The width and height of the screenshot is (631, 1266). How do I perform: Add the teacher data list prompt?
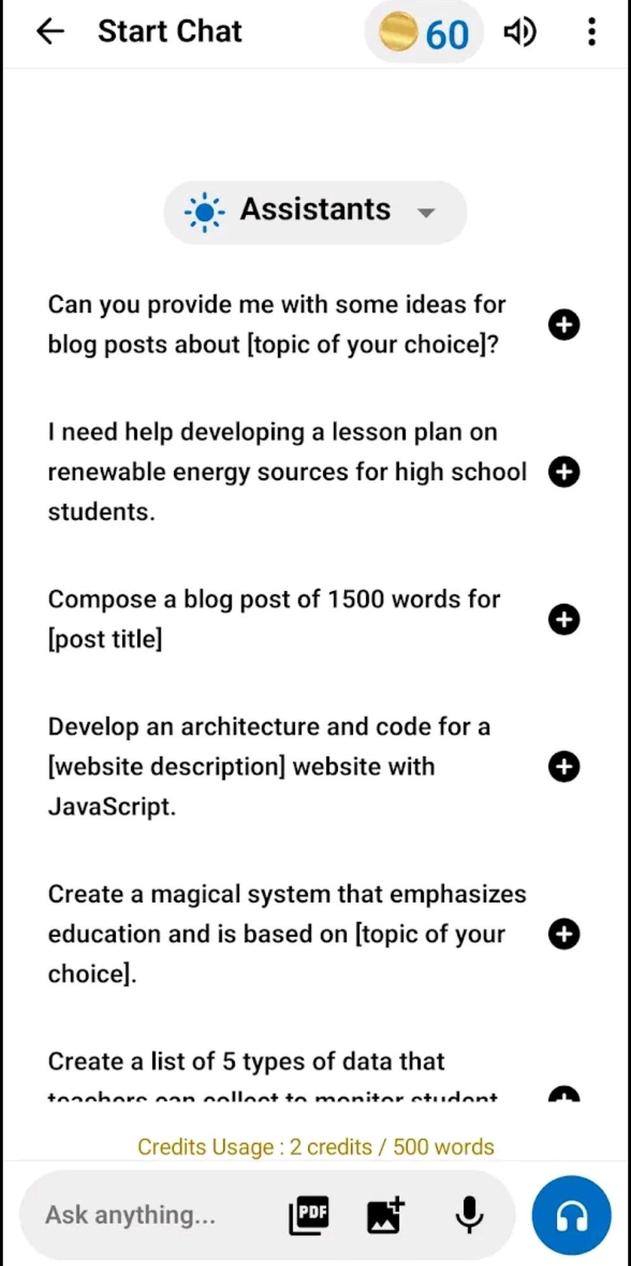click(x=564, y=1094)
